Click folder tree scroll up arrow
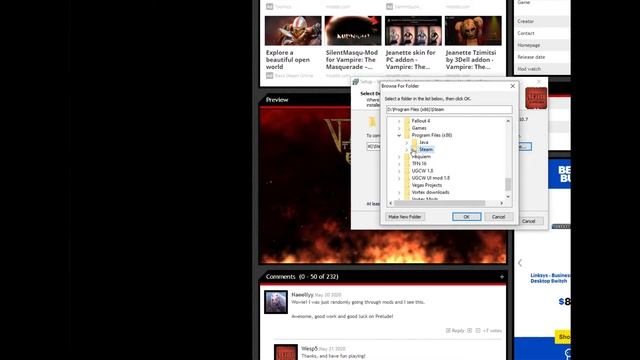The image size is (640, 360). (x=508, y=121)
